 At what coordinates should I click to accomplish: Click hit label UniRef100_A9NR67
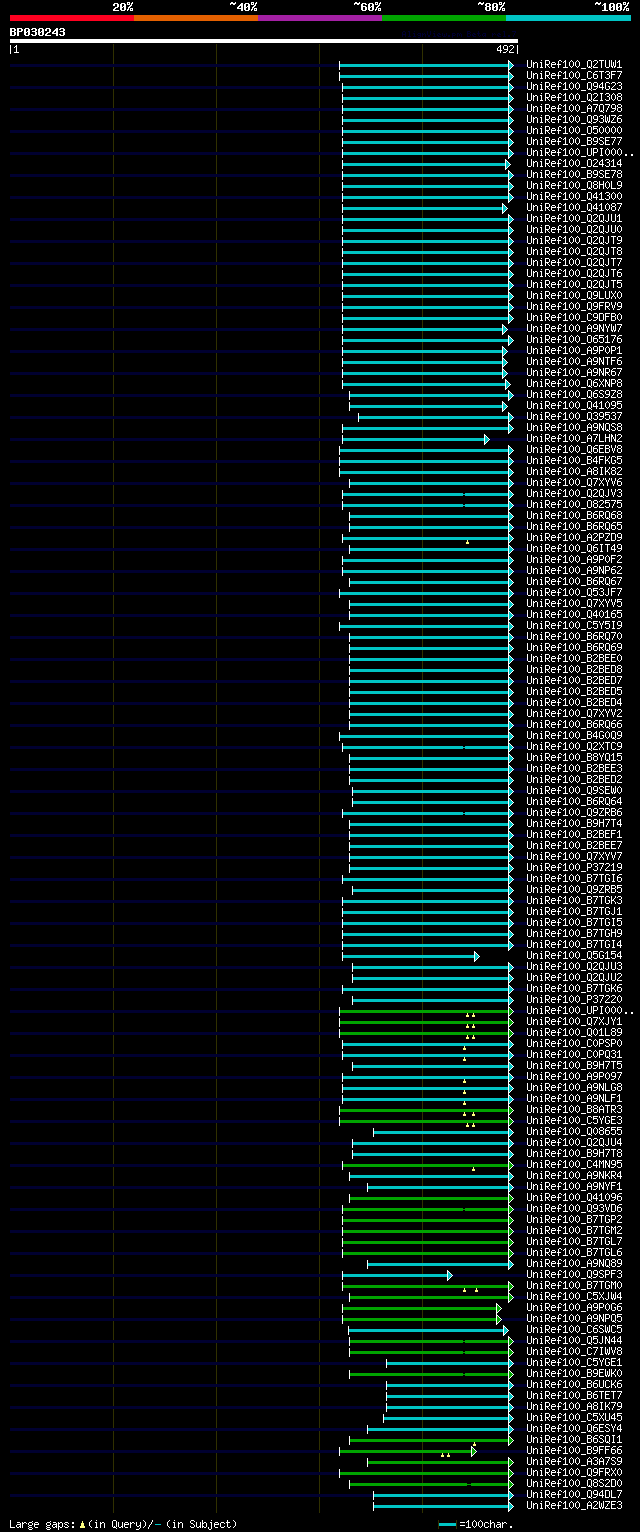[574, 372]
